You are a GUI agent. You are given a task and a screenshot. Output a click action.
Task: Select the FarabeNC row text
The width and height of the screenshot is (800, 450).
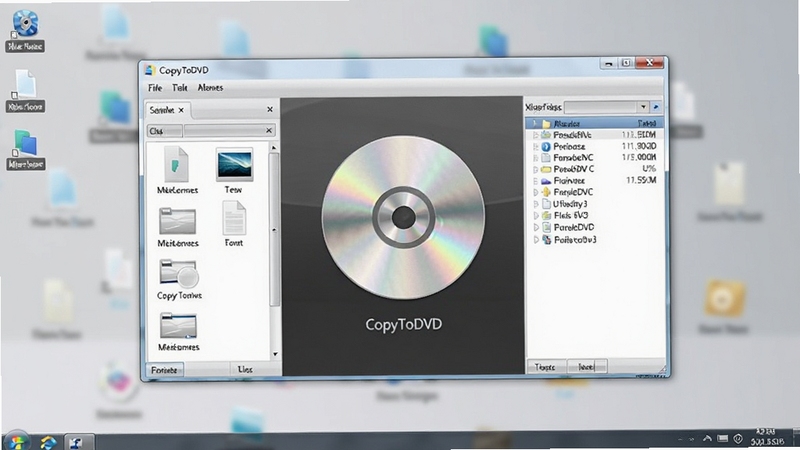(x=573, y=158)
